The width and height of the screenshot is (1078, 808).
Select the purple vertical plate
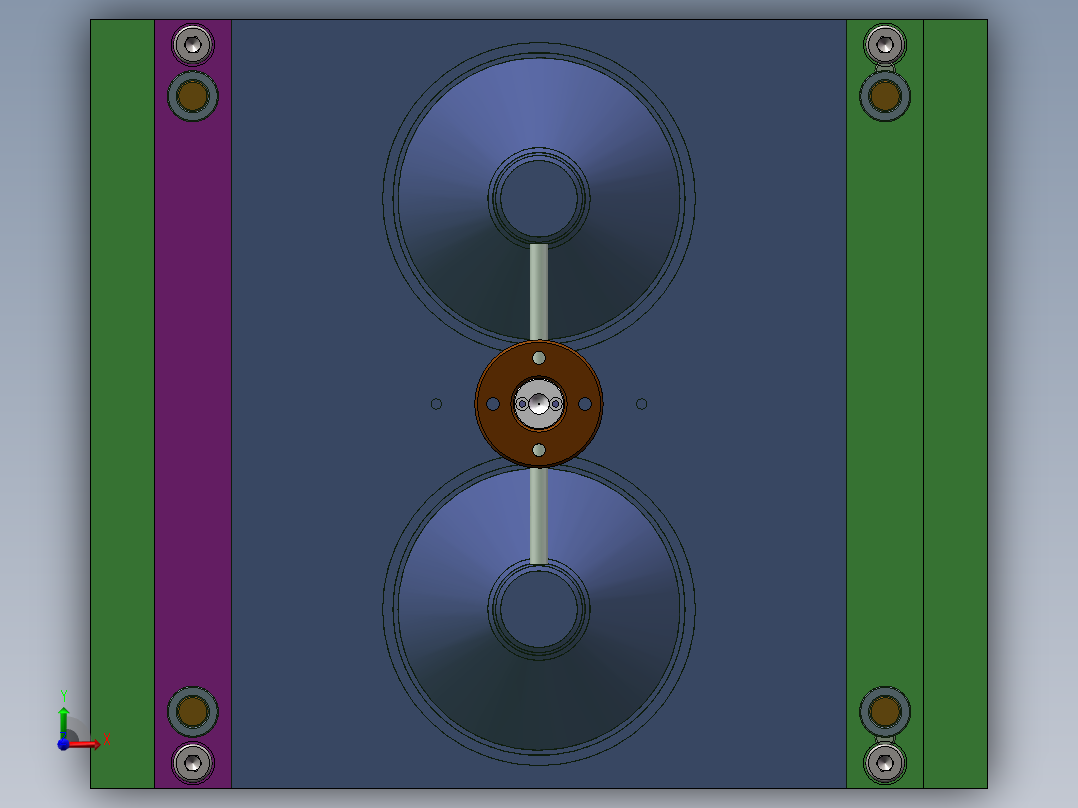click(x=193, y=404)
